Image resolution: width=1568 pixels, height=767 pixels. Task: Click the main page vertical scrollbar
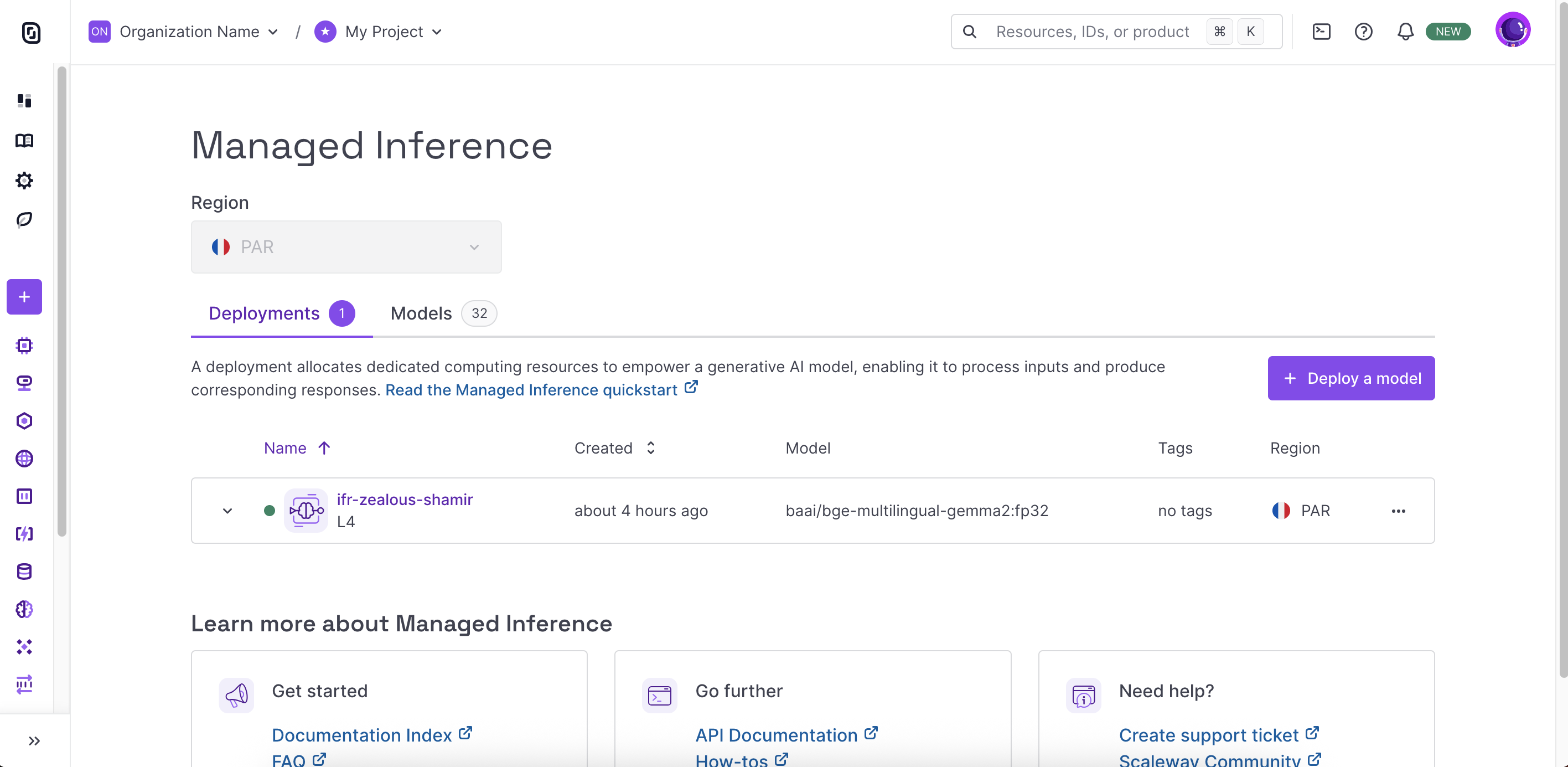pos(1563,339)
